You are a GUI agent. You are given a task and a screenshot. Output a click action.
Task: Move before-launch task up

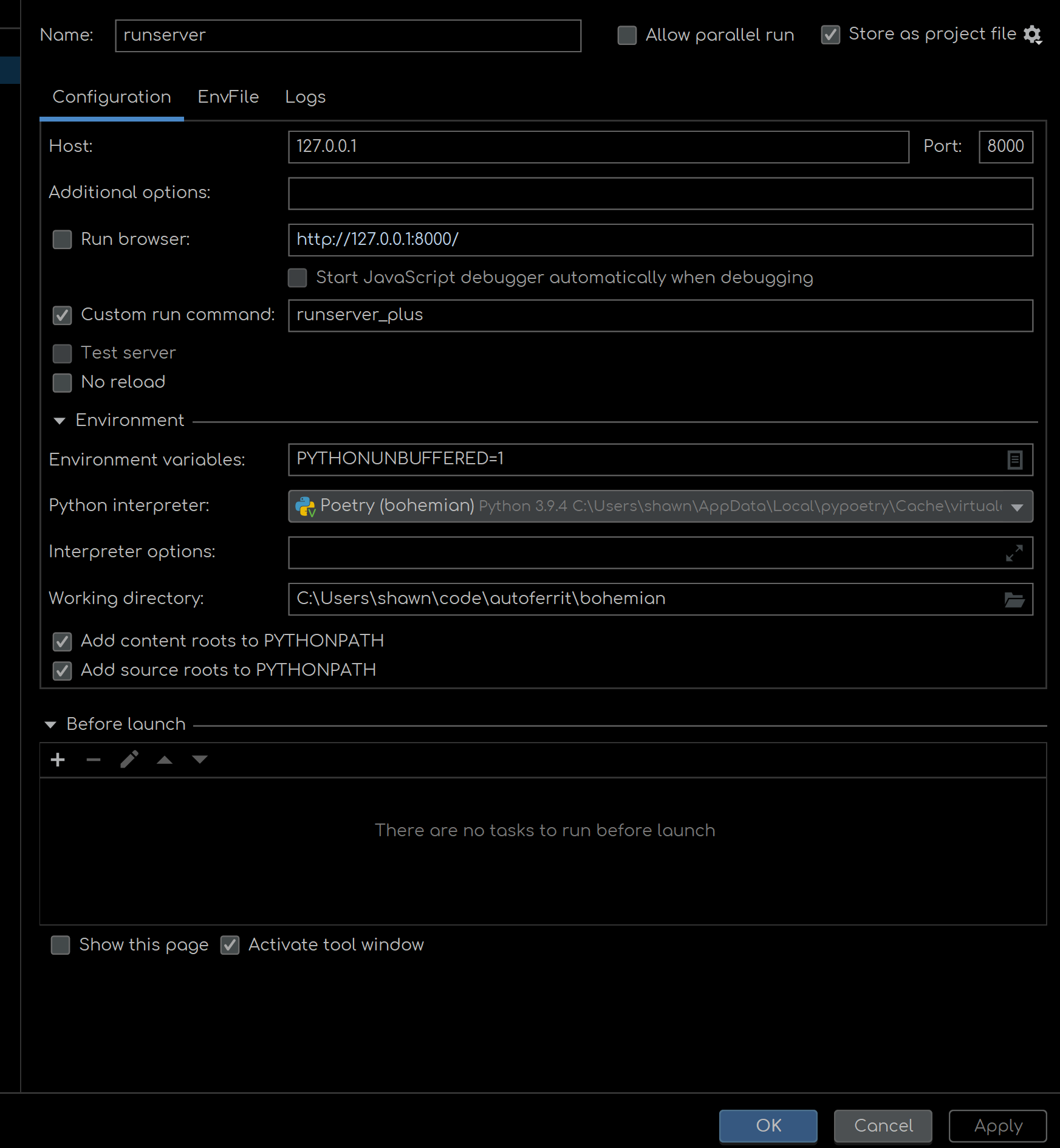point(164,760)
